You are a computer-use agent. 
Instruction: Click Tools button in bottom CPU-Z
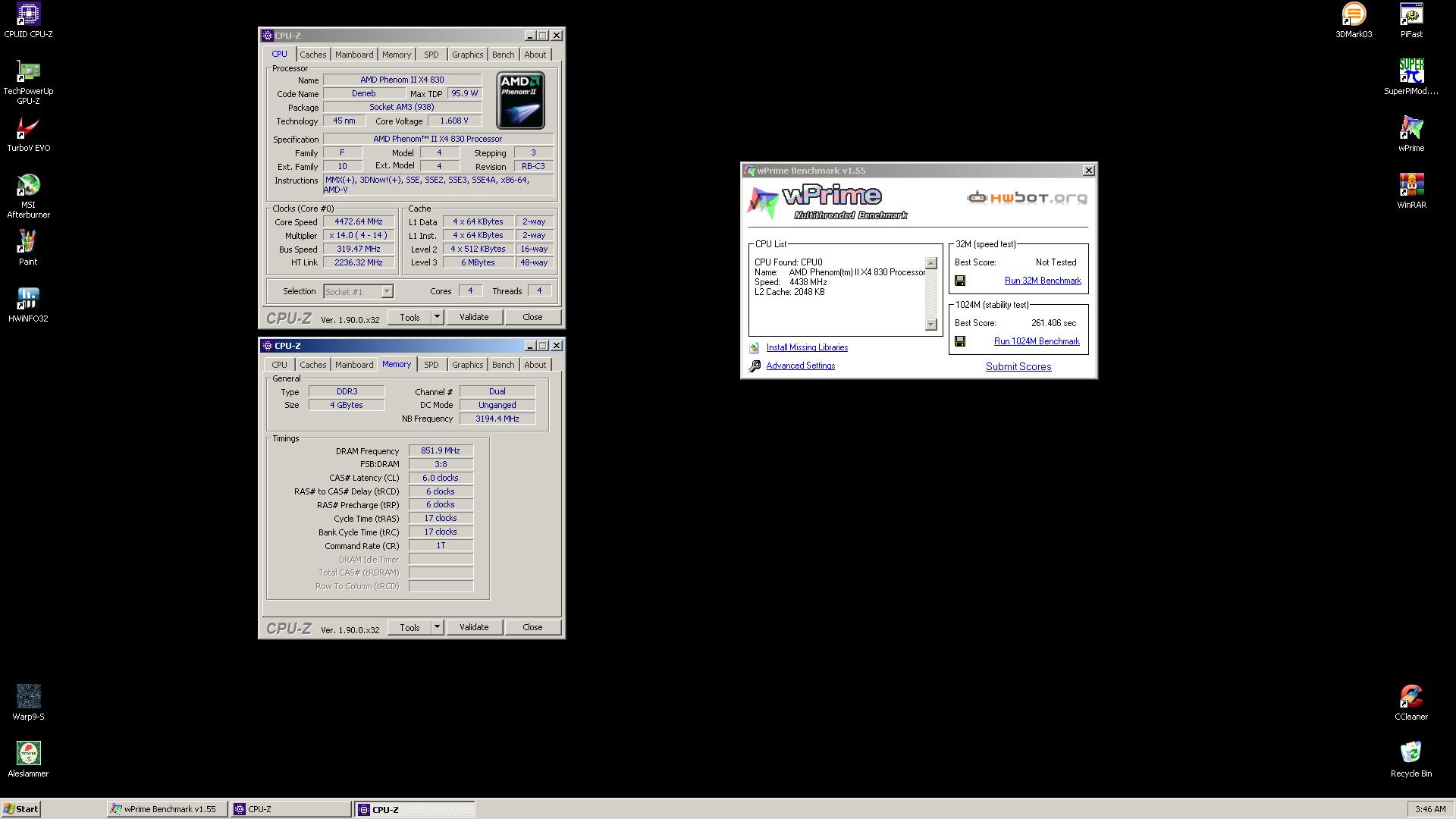(409, 627)
